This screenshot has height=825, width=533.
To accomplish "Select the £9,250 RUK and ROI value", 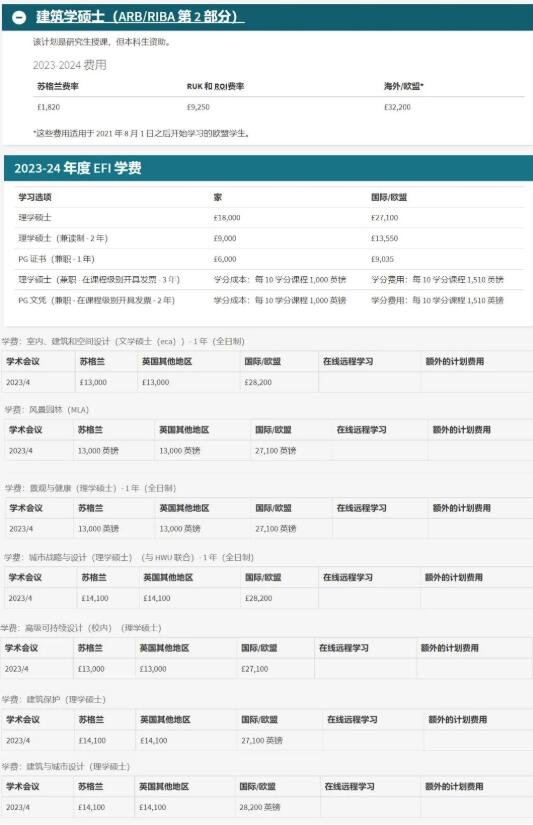I will click(x=198, y=107).
